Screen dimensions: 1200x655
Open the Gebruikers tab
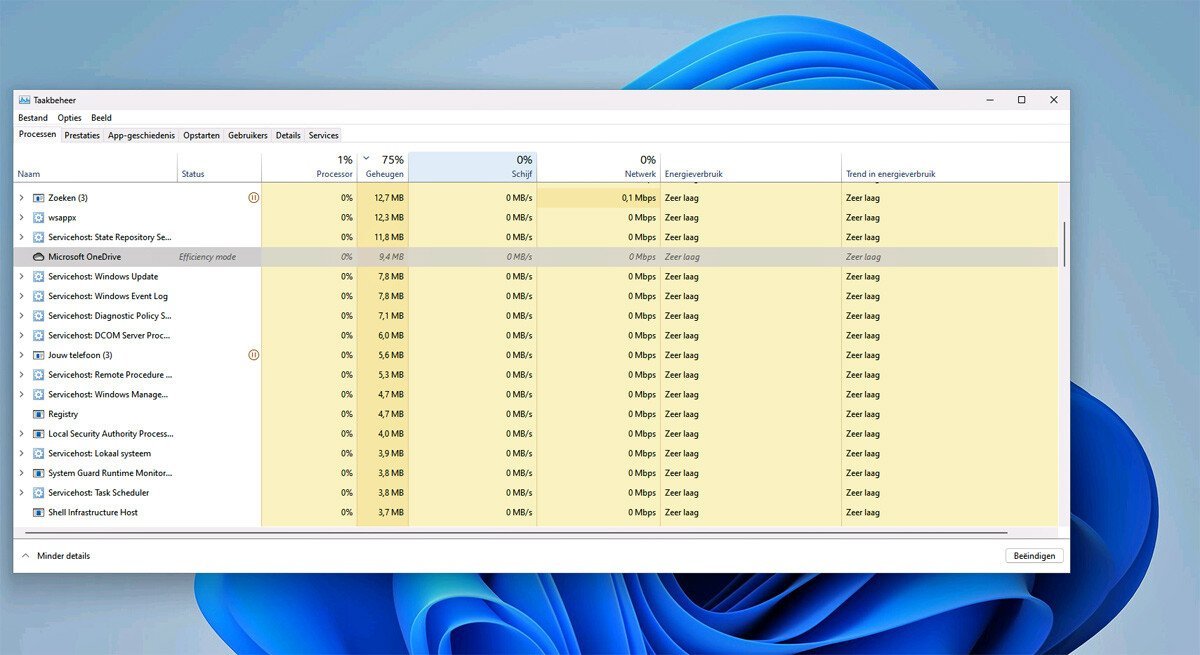click(x=248, y=135)
